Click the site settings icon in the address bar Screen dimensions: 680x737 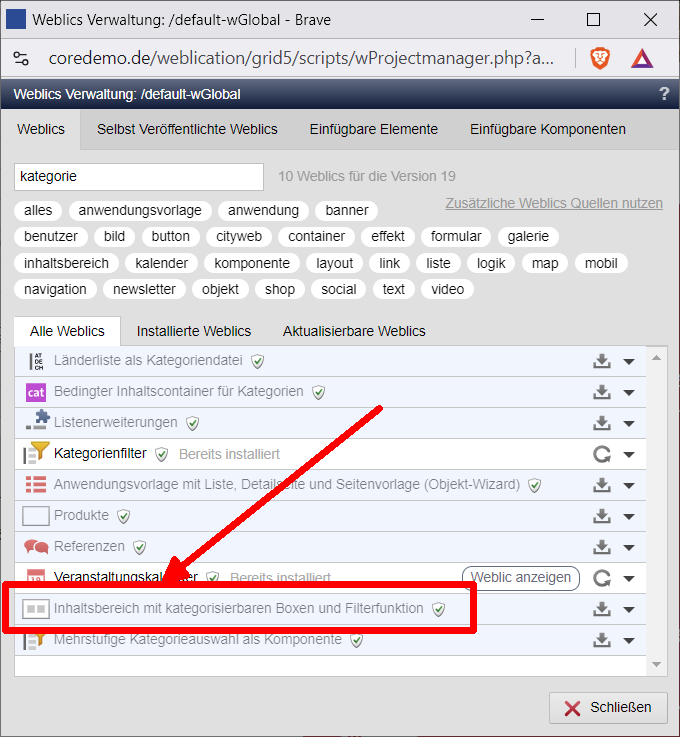(x=21, y=58)
